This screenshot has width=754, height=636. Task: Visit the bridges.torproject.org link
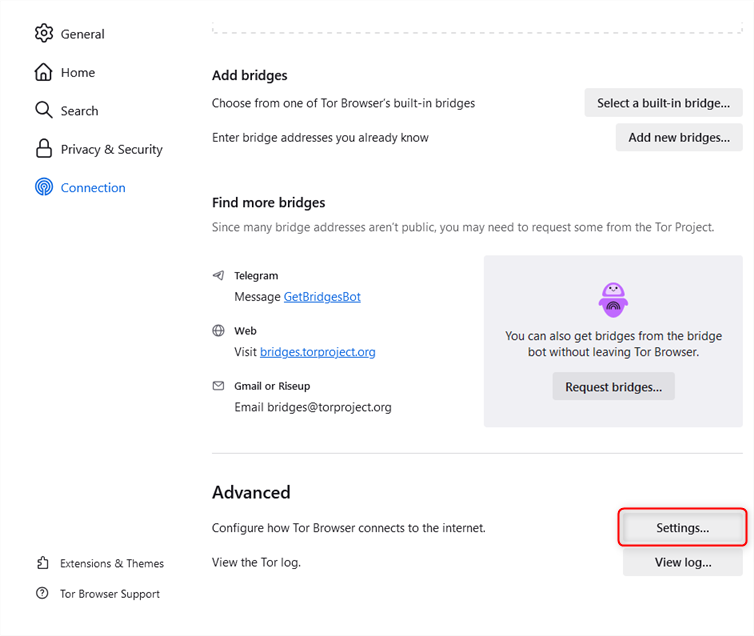tap(318, 352)
